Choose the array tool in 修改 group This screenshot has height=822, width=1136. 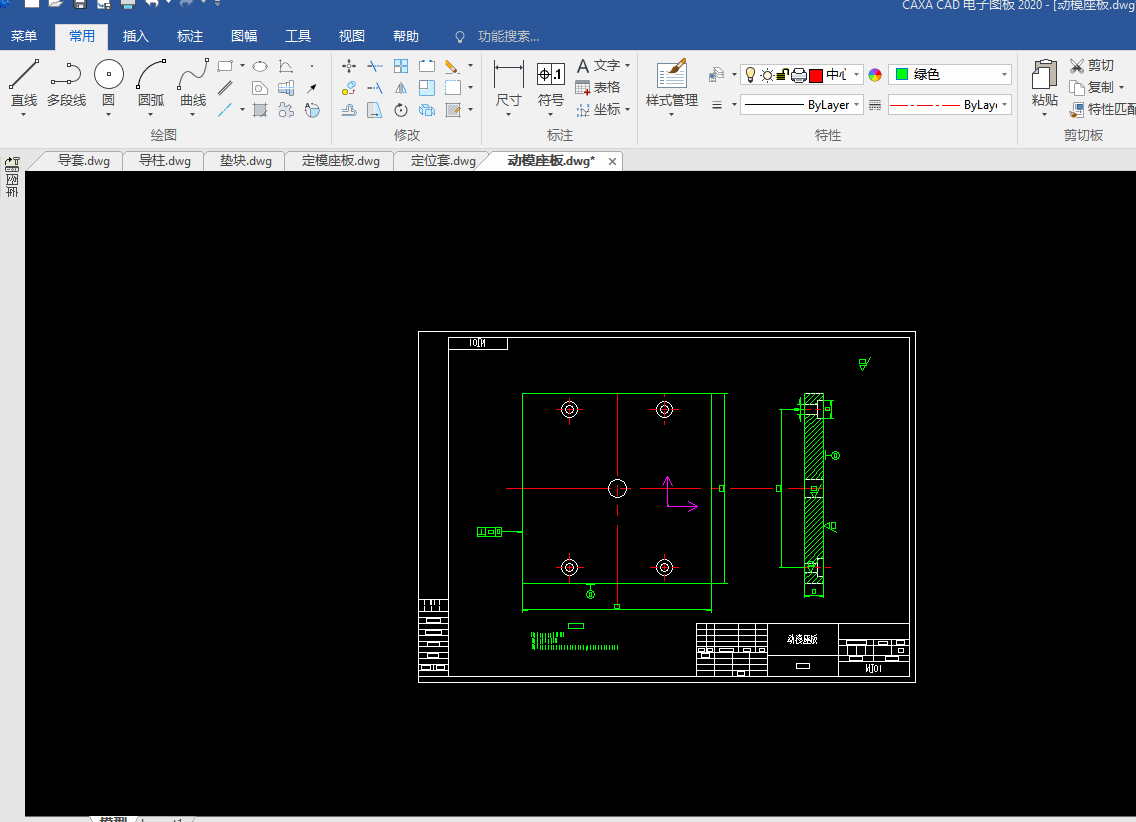click(401, 67)
